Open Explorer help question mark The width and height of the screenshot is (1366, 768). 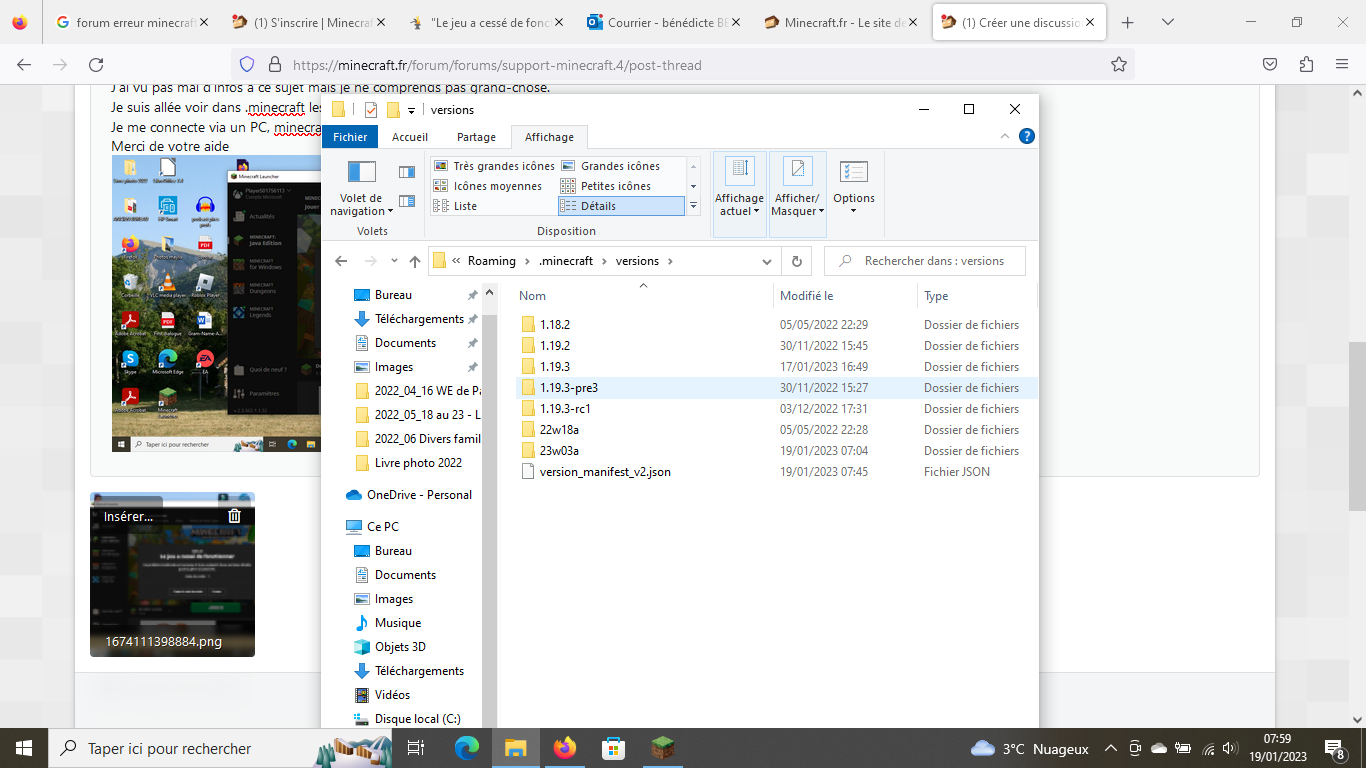click(x=1026, y=137)
